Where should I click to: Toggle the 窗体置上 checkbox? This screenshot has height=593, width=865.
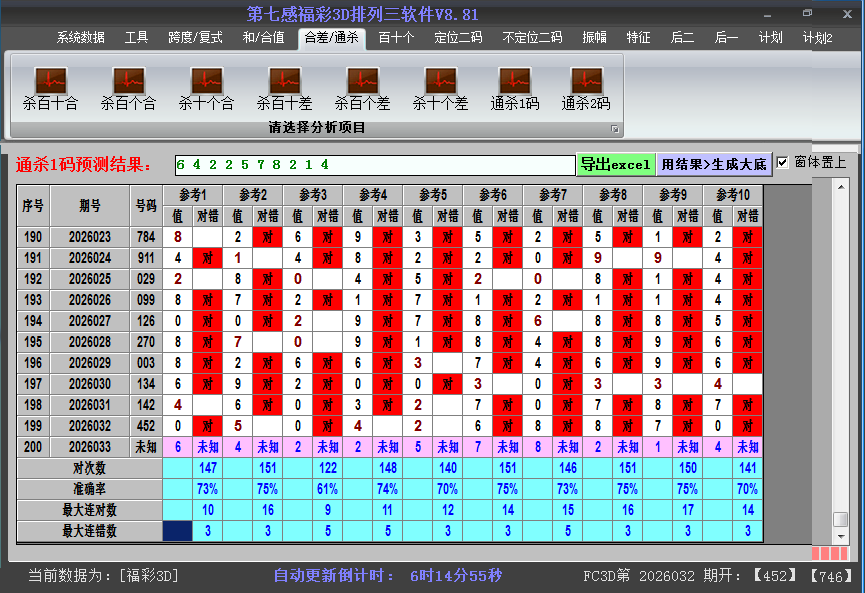[x=783, y=162]
